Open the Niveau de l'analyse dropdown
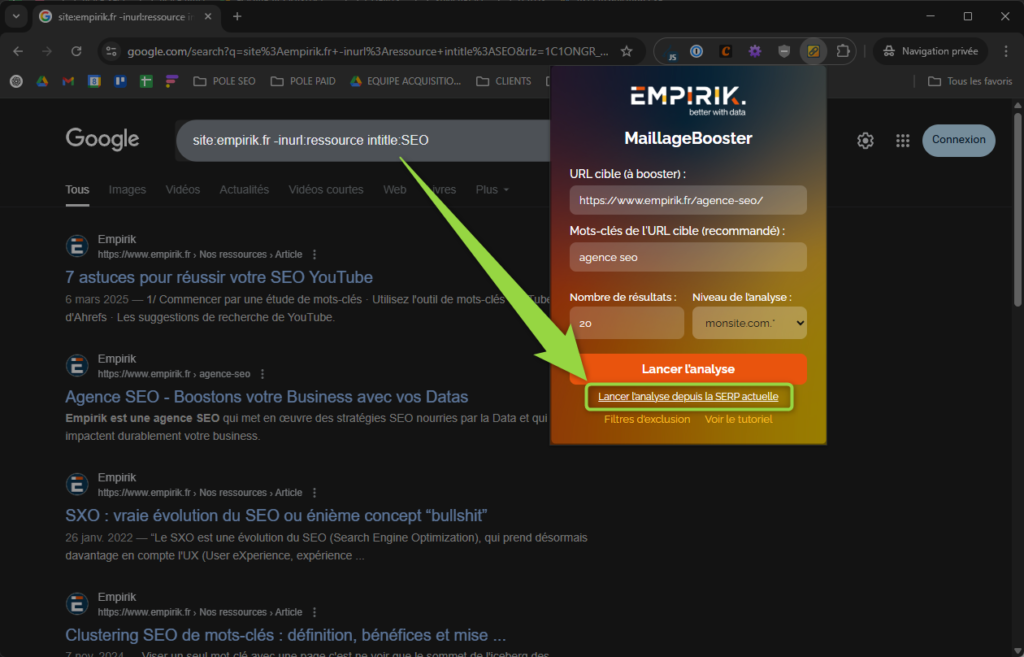The width and height of the screenshot is (1024, 657). [749, 323]
